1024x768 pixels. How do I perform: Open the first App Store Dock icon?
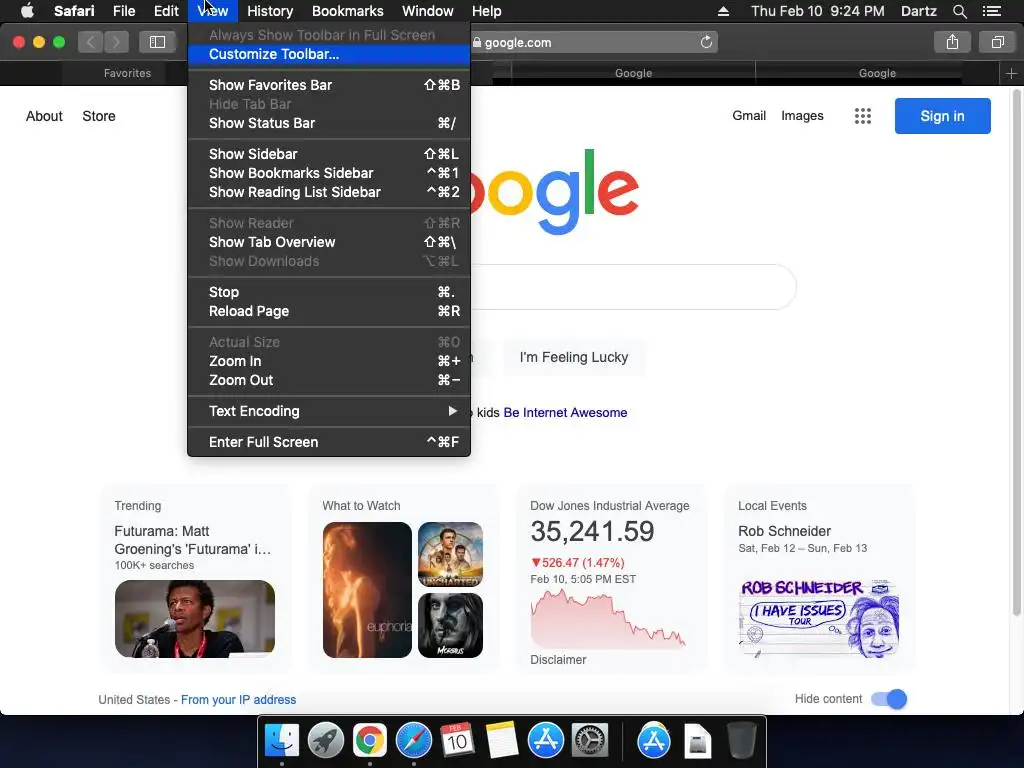545,741
